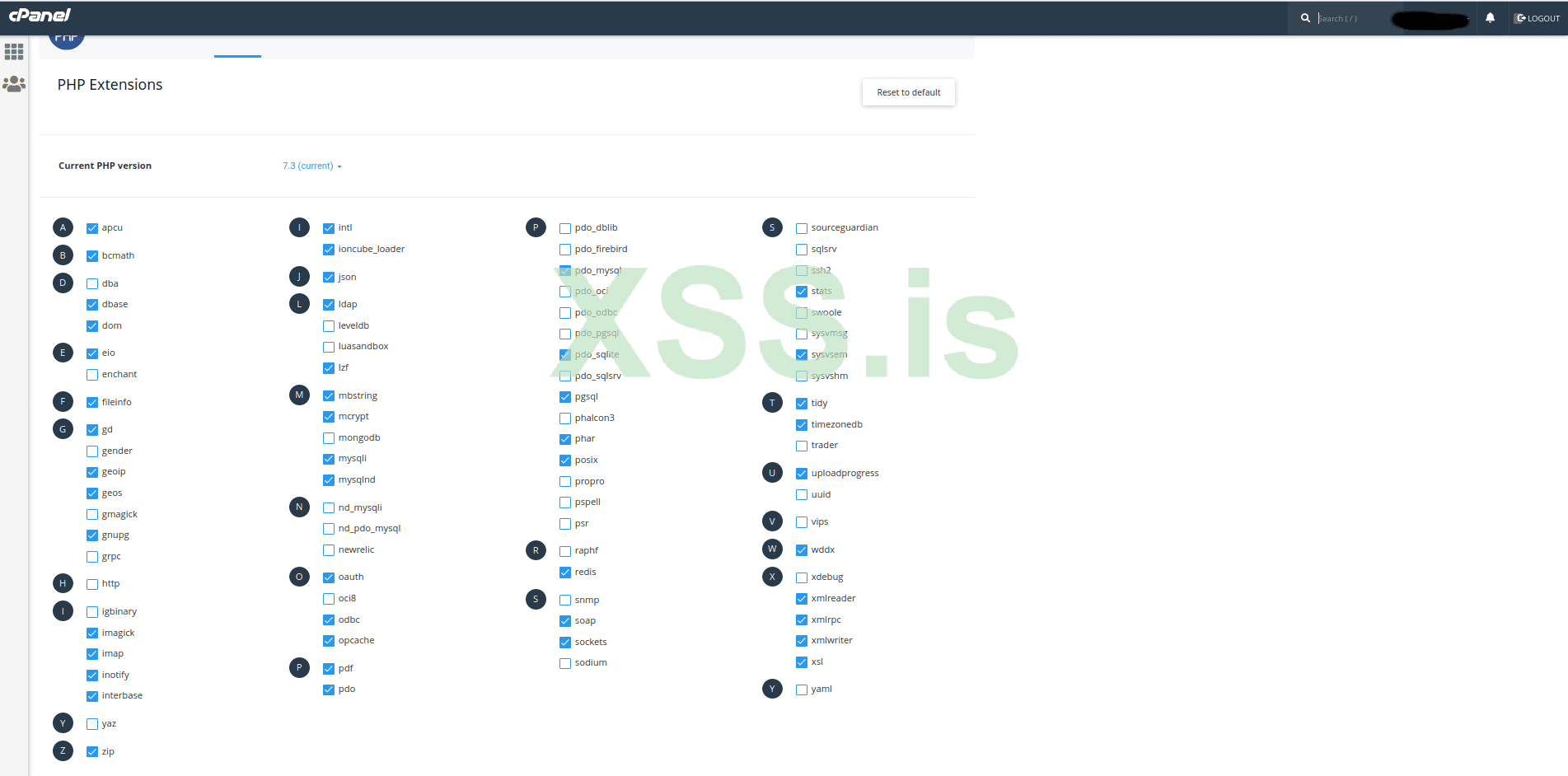Screen dimensions: 1568x776
Task: Disable the sockets extension
Action: (565, 643)
